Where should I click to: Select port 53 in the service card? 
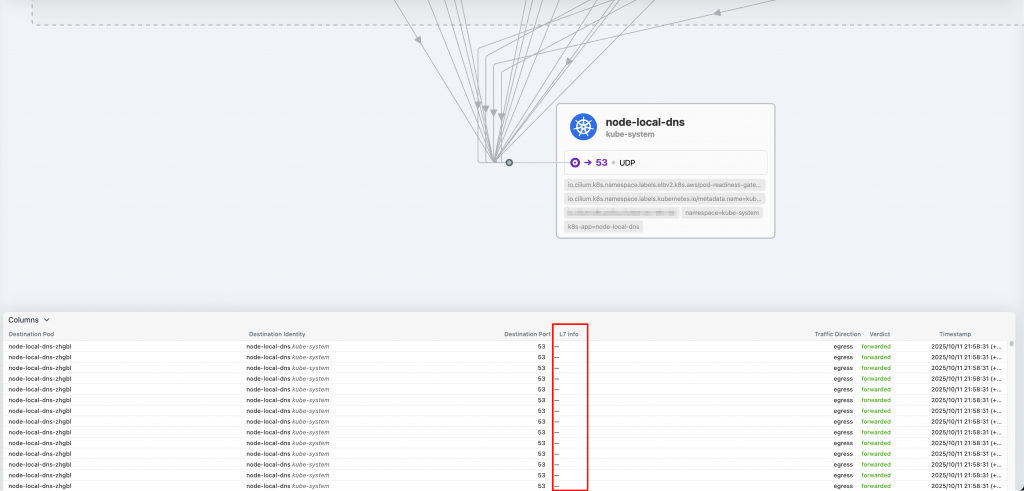point(601,163)
